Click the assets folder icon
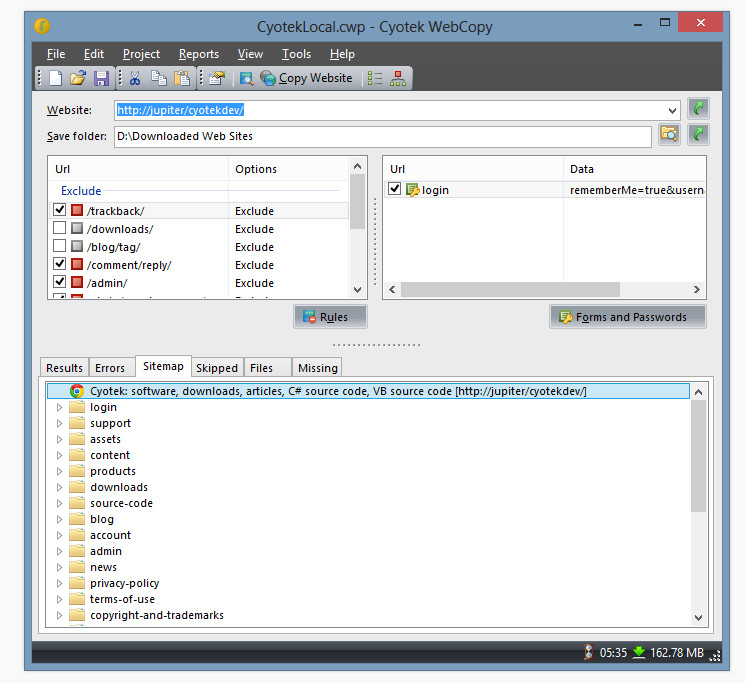 77,439
